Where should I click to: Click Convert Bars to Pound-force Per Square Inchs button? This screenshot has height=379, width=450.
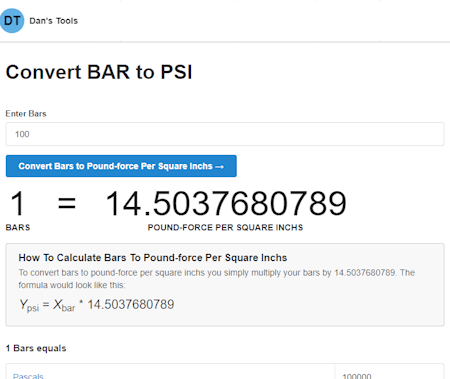click(121, 166)
